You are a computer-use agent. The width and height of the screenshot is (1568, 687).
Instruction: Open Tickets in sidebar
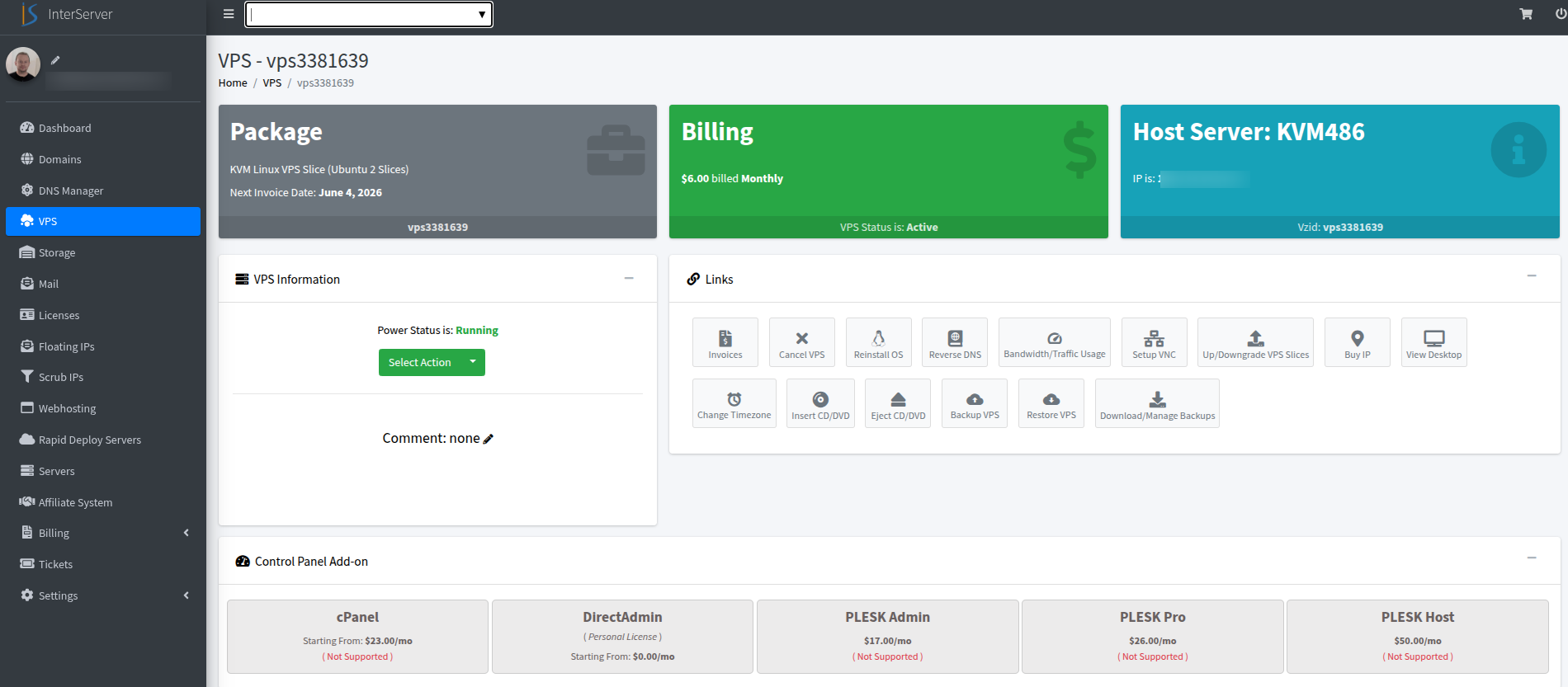[103, 564]
